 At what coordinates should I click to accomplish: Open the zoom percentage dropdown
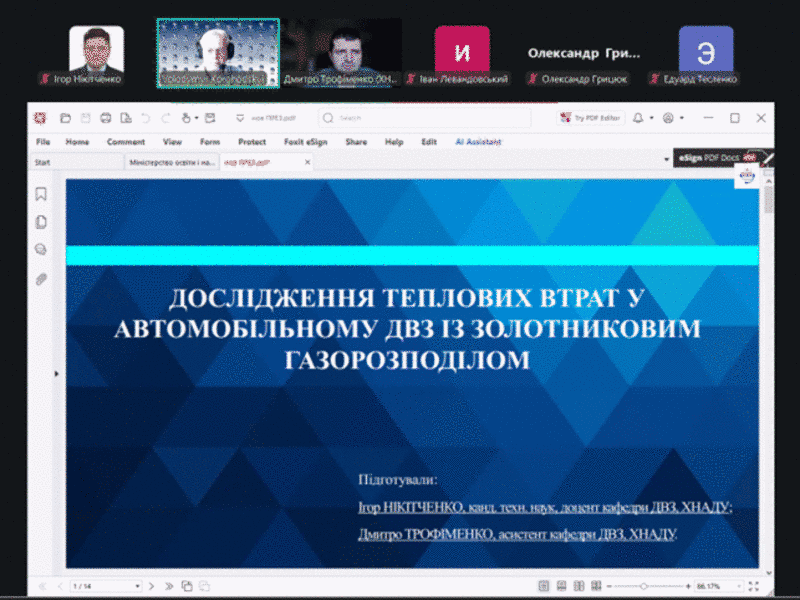739,586
